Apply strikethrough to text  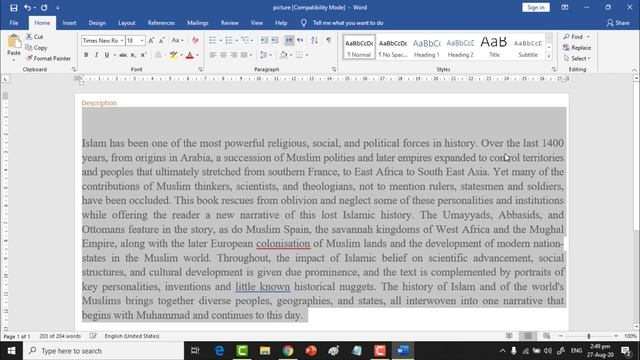(123, 55)
